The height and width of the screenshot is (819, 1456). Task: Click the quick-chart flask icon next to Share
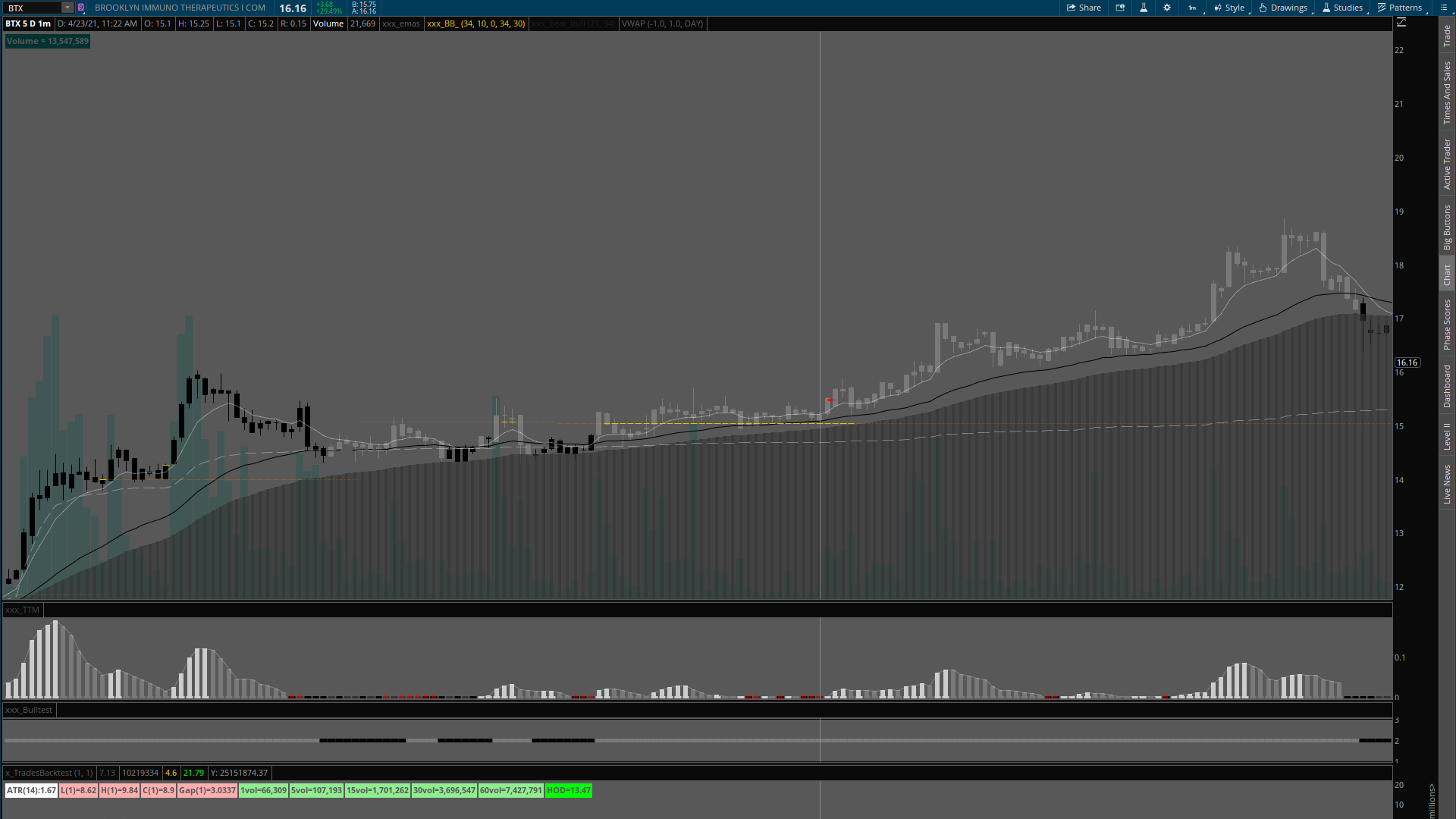click(x=1144, y=8)
